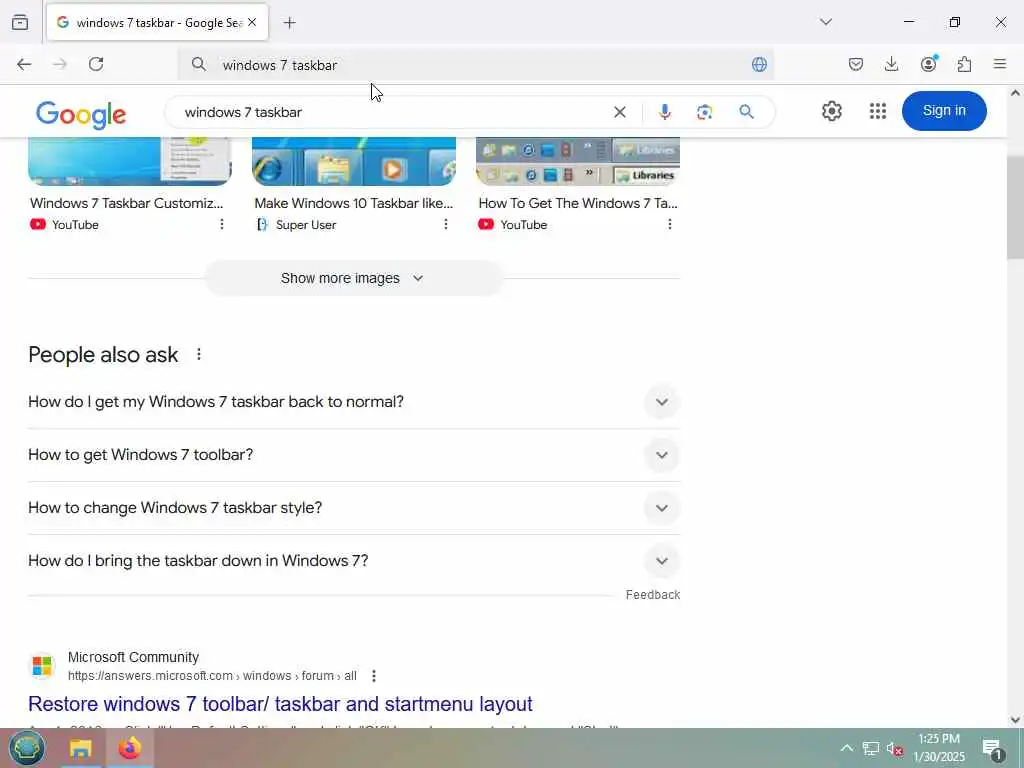Open Google quick settings gear
The image size is (1024, 768).
(x=831, y=111)
